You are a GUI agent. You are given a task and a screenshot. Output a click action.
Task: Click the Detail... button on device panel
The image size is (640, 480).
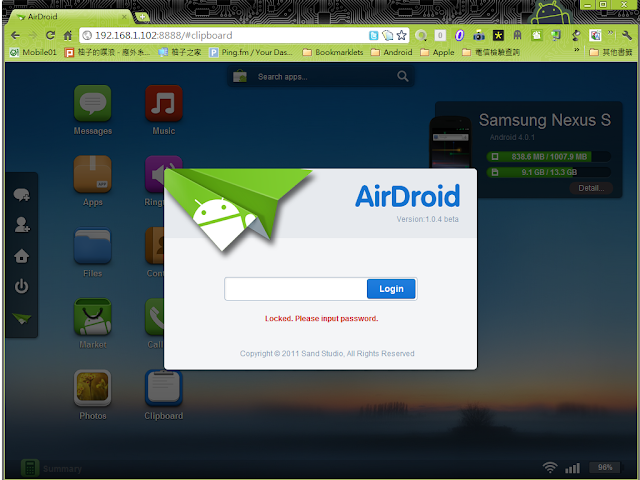(591, 188)
